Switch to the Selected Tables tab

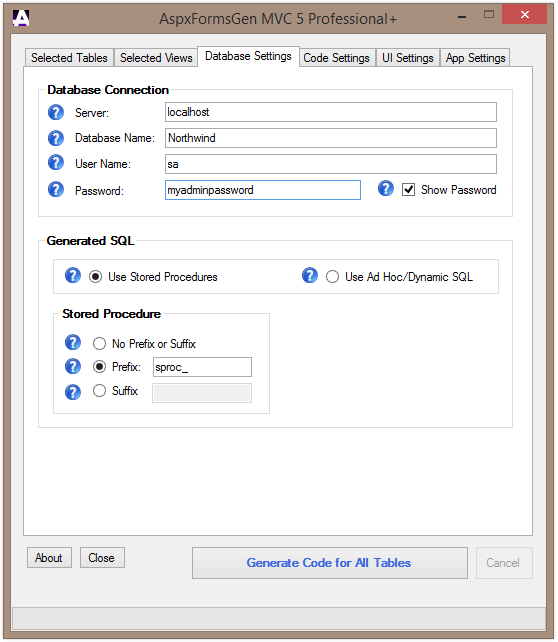[69, 58]
